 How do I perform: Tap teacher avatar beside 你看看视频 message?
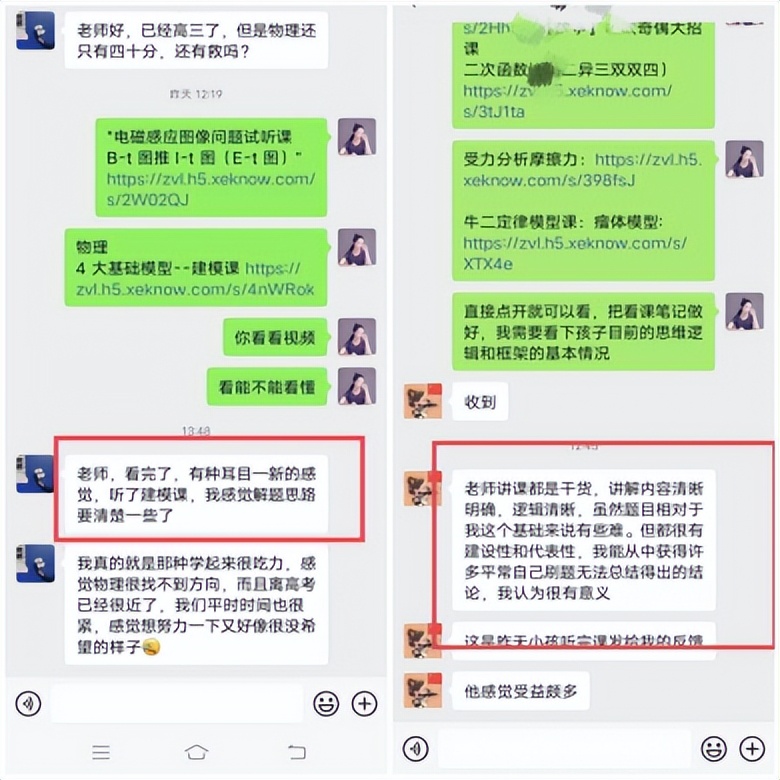(x=357, y=337)
